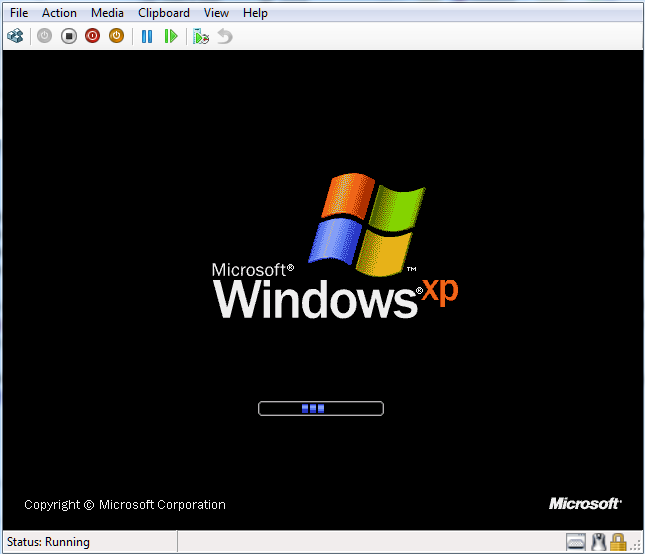Save the VM state with orange button

(x=116, y=36)
